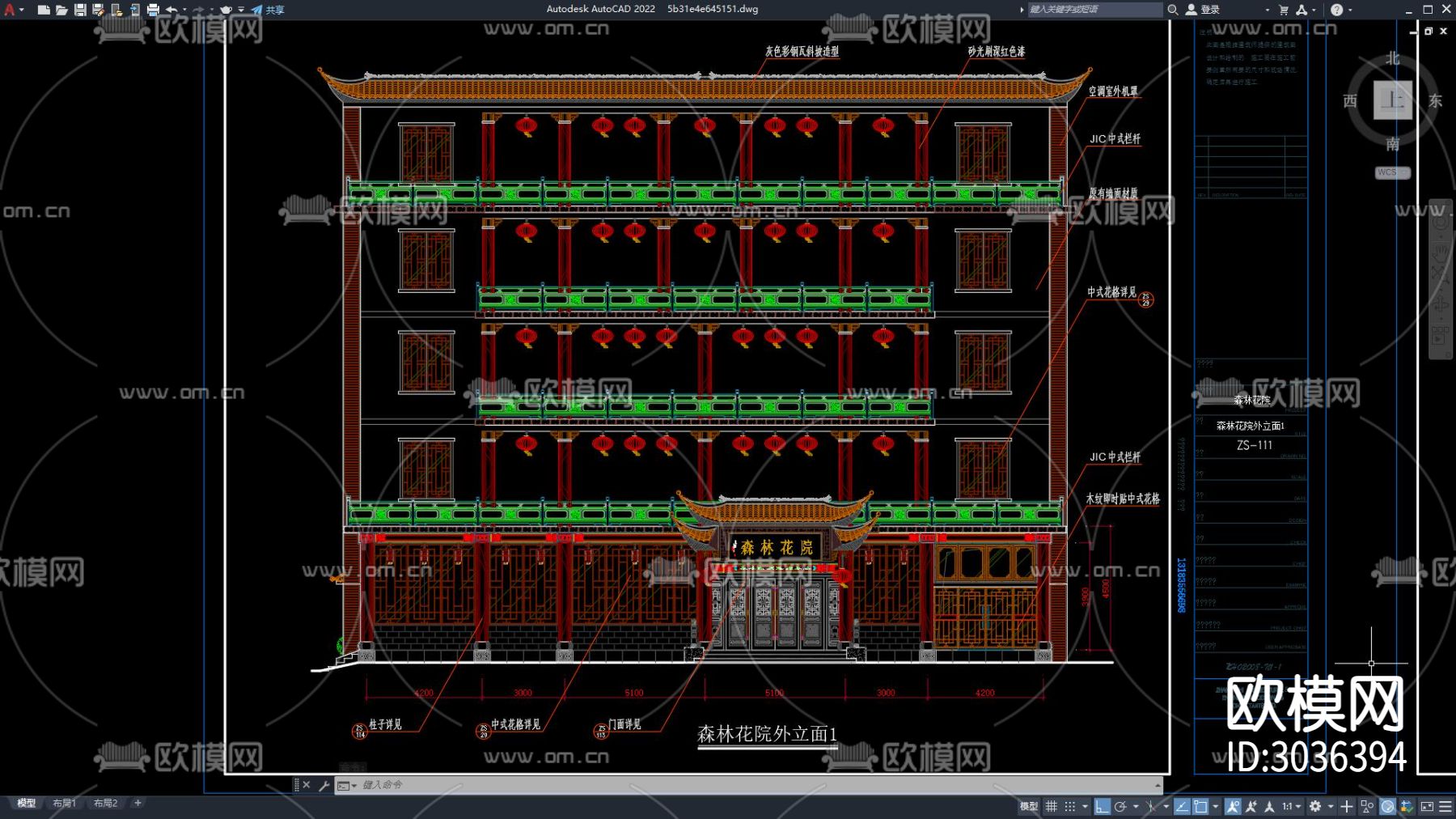
Task: Open workspace switching gear
Action: tap(1315, 806)
